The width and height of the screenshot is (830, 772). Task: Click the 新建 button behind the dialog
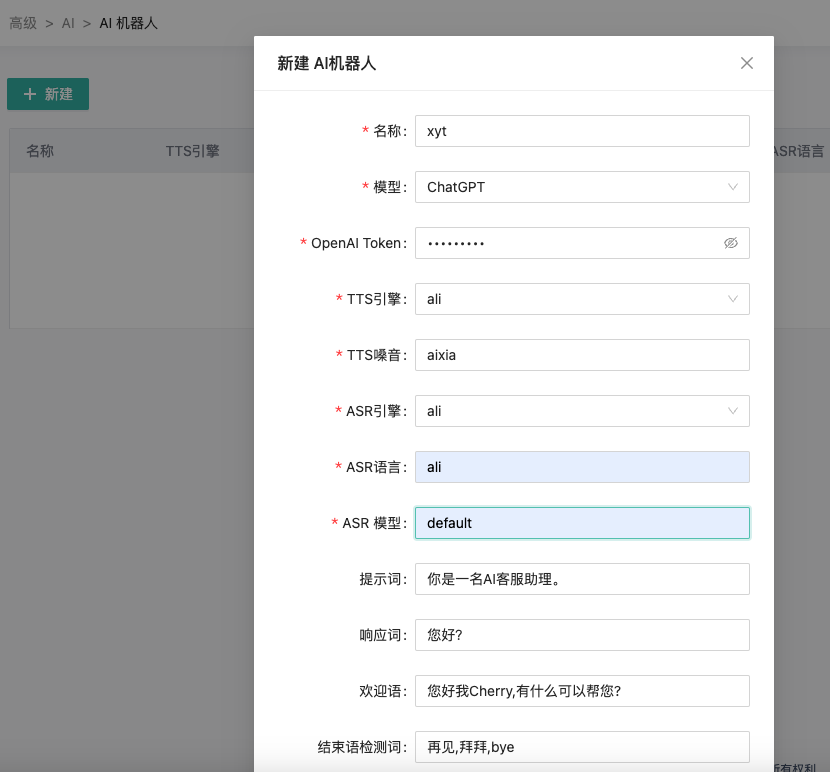coord(48,94)
